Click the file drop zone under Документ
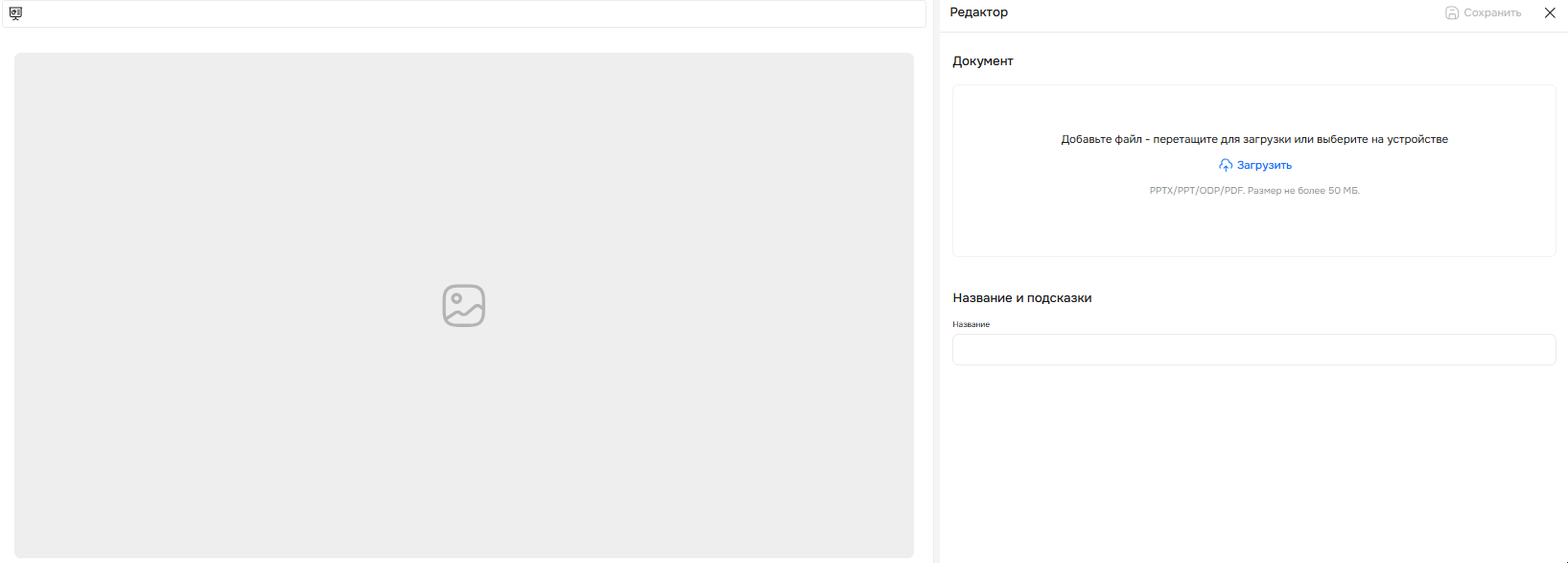 pyautogui.click(x=1253, y=171)
